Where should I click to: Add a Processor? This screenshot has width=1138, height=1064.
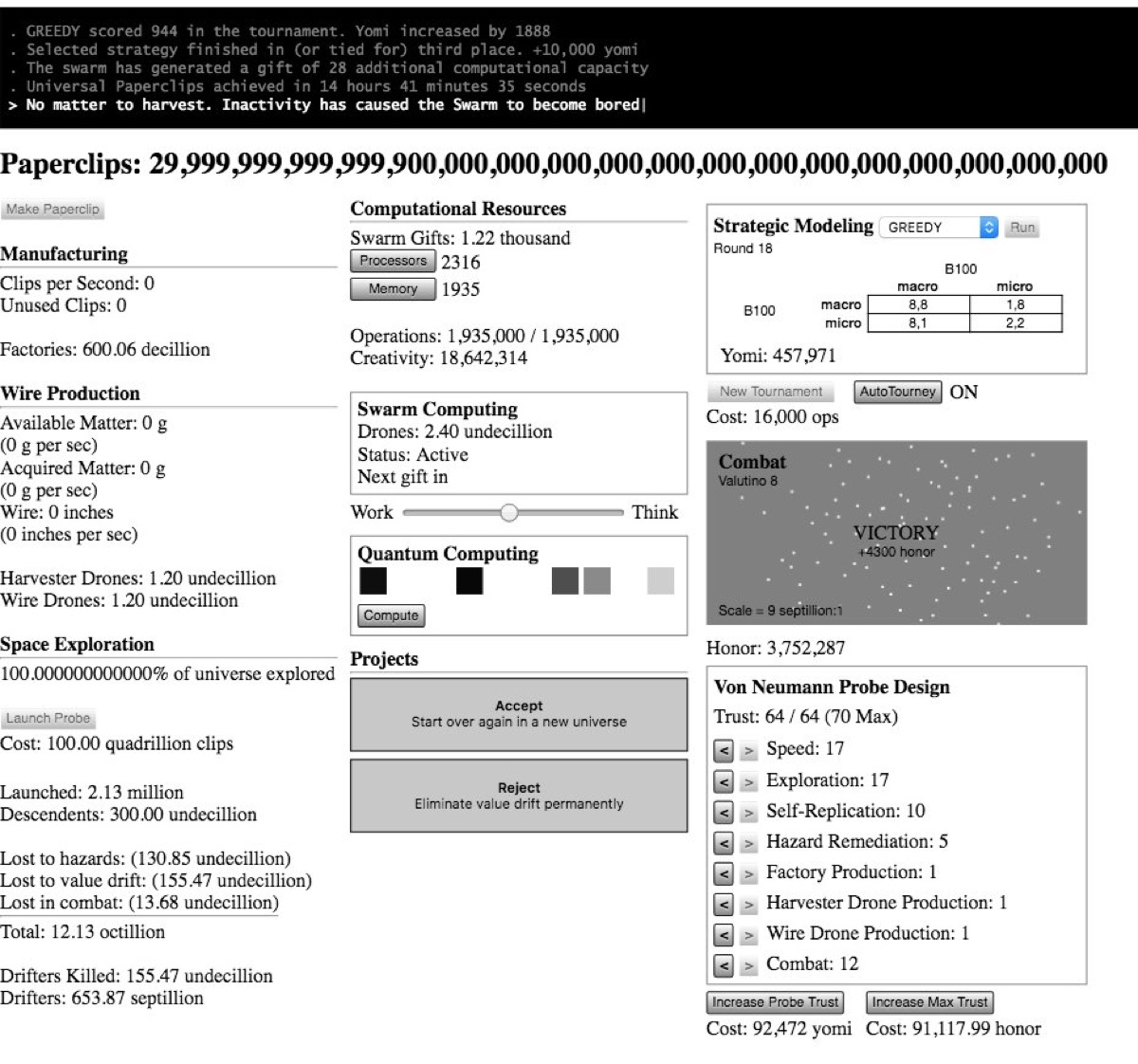(x=393, y=261)
